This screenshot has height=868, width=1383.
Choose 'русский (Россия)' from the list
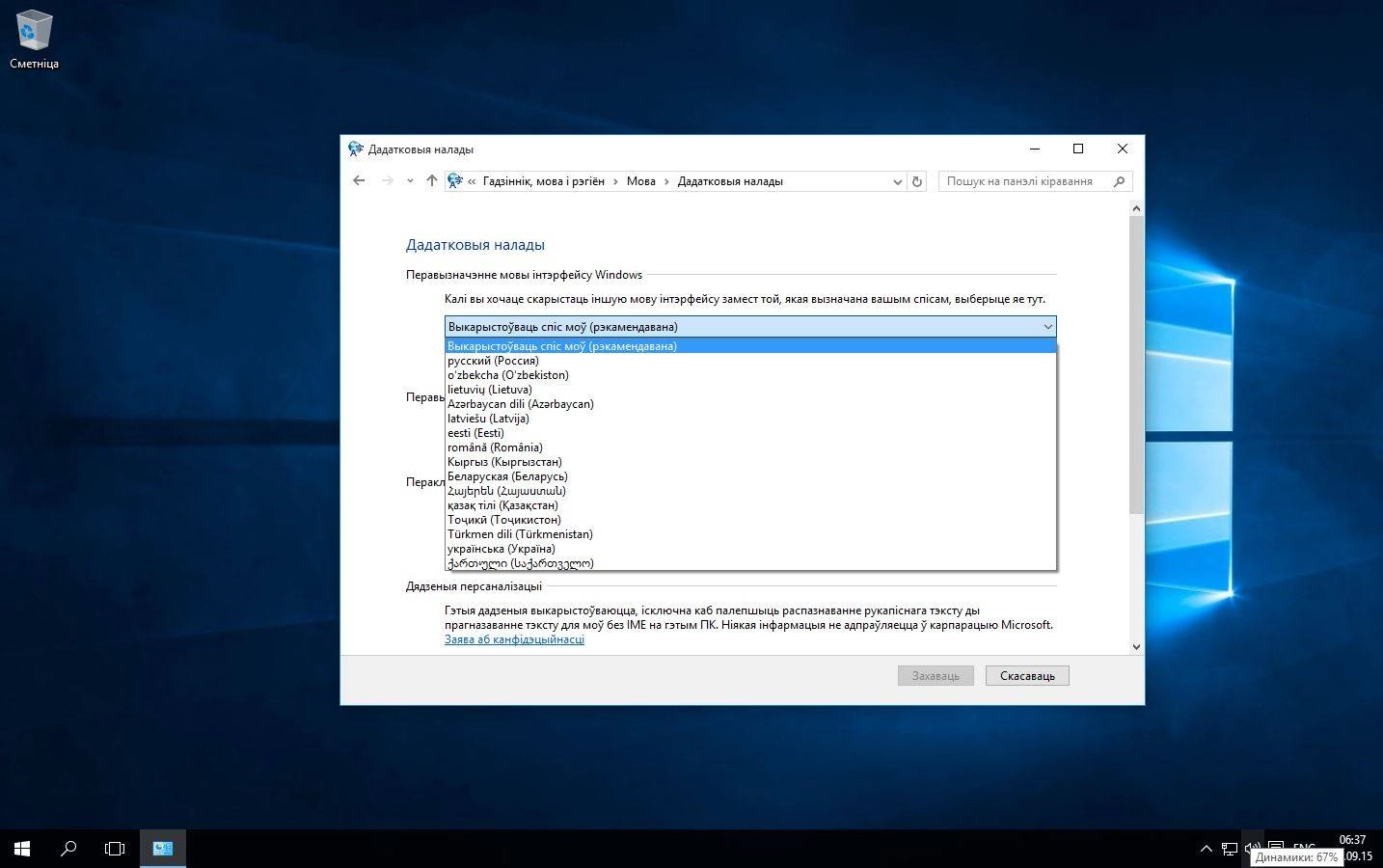tap(750, 361)
